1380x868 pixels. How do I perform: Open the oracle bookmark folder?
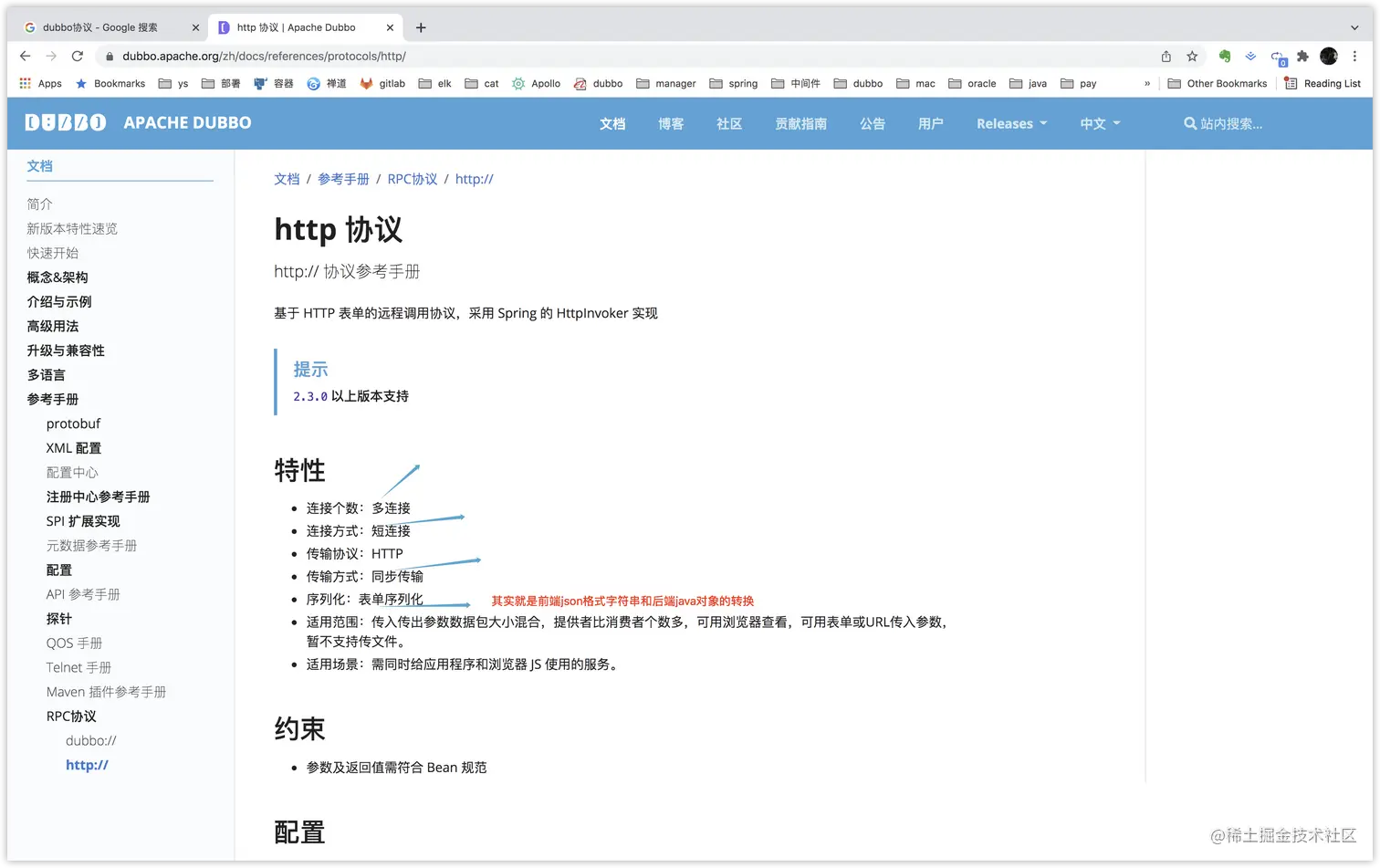(972, 83)
